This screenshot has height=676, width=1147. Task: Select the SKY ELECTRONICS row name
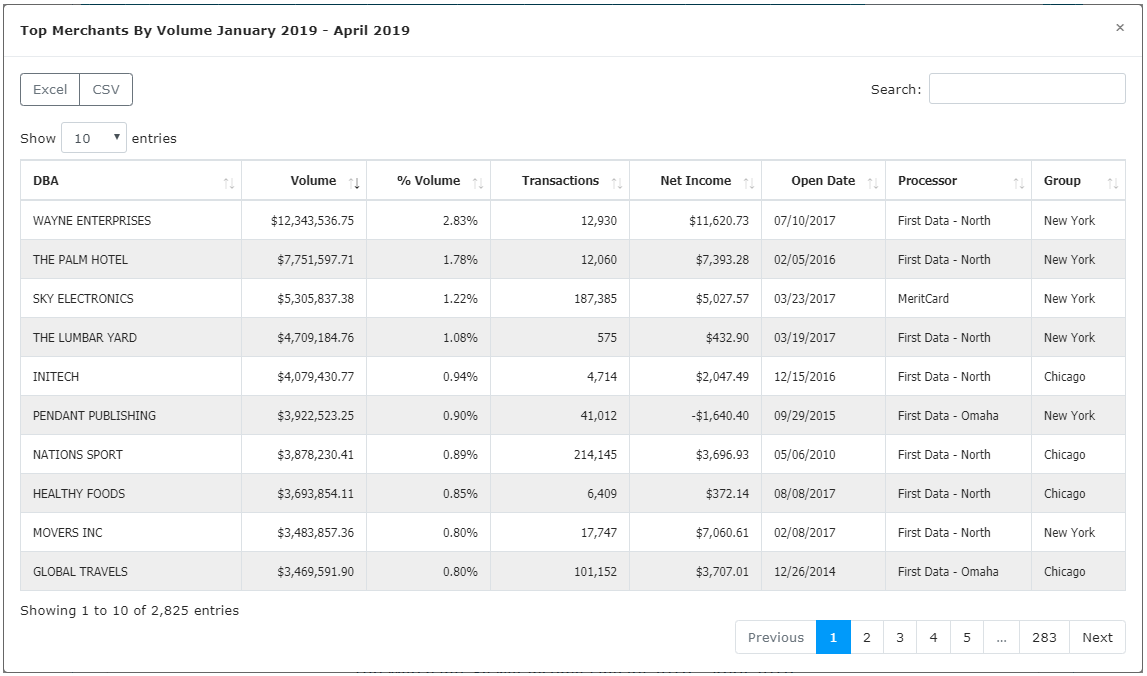coord(83,298)
